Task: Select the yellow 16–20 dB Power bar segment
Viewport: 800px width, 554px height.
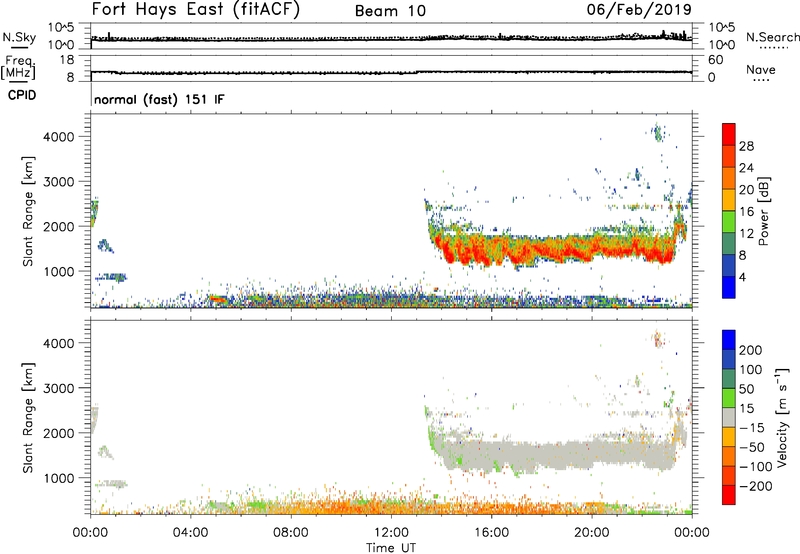Action: [729, 199]
